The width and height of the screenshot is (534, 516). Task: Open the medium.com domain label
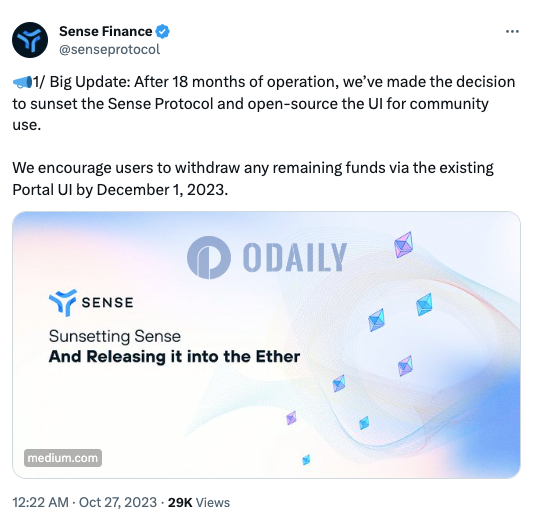63,458
